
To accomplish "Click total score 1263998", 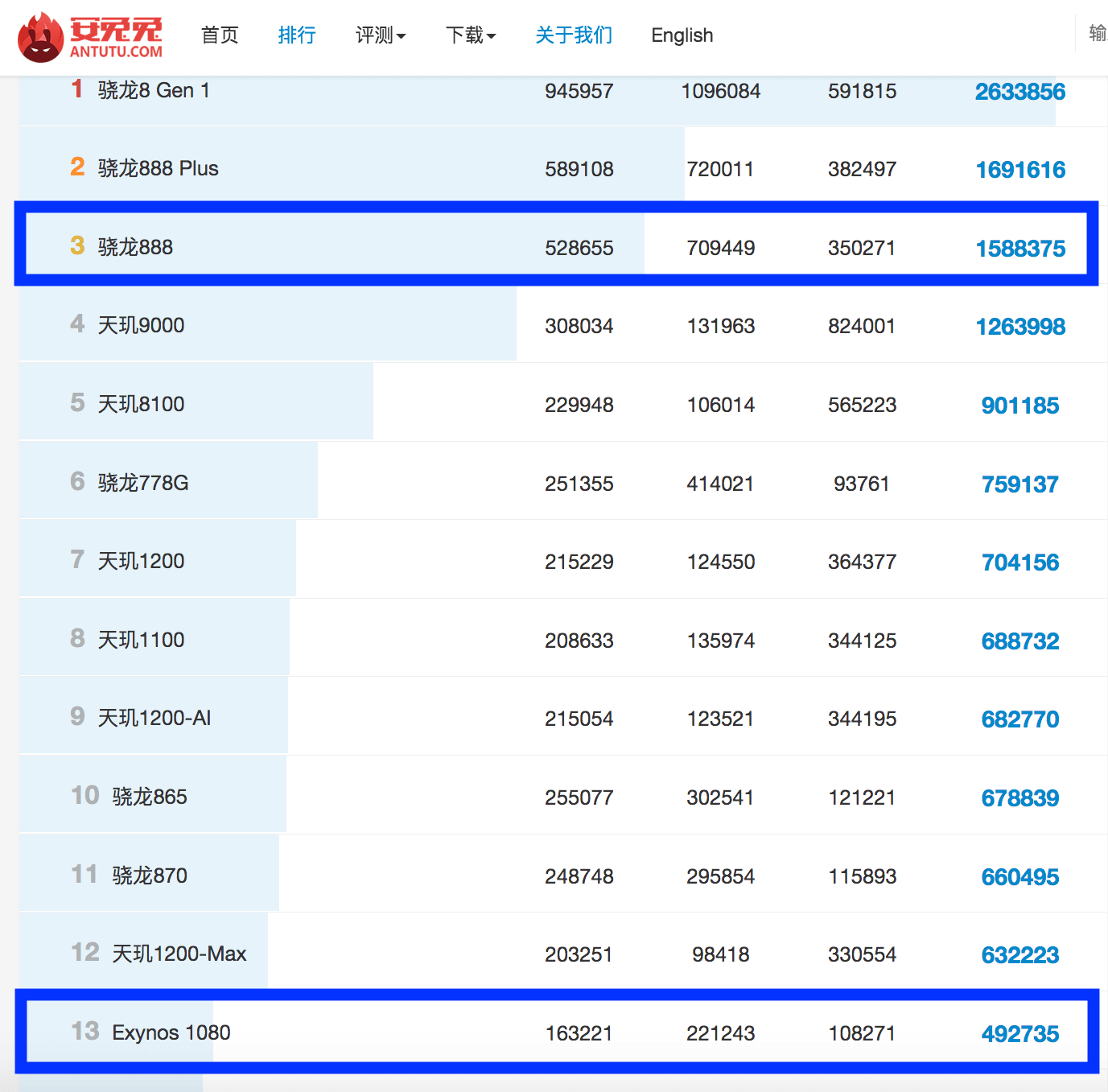I will tap(1020, 327).
